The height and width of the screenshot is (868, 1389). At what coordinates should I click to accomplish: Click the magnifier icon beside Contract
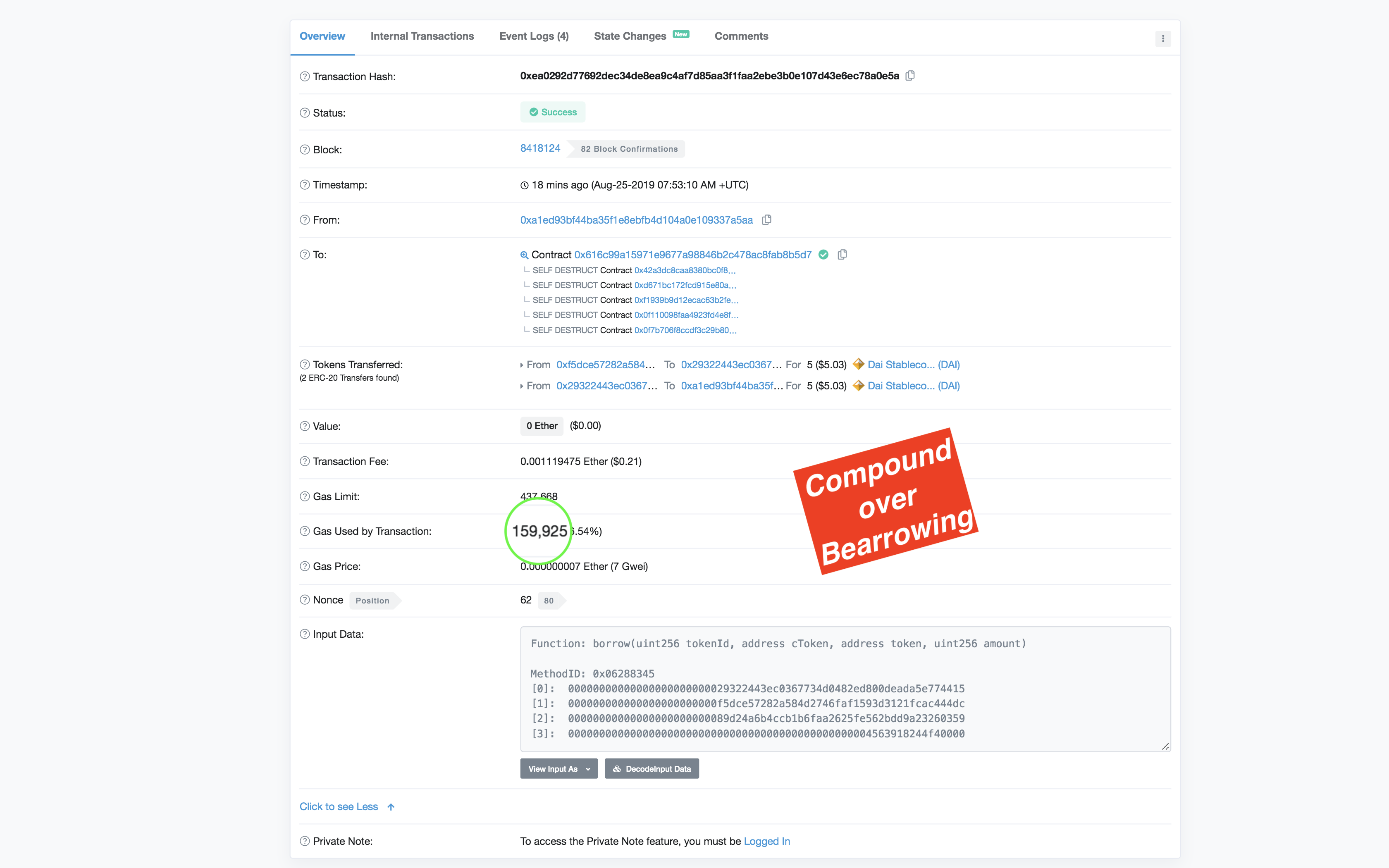[524, 255]
